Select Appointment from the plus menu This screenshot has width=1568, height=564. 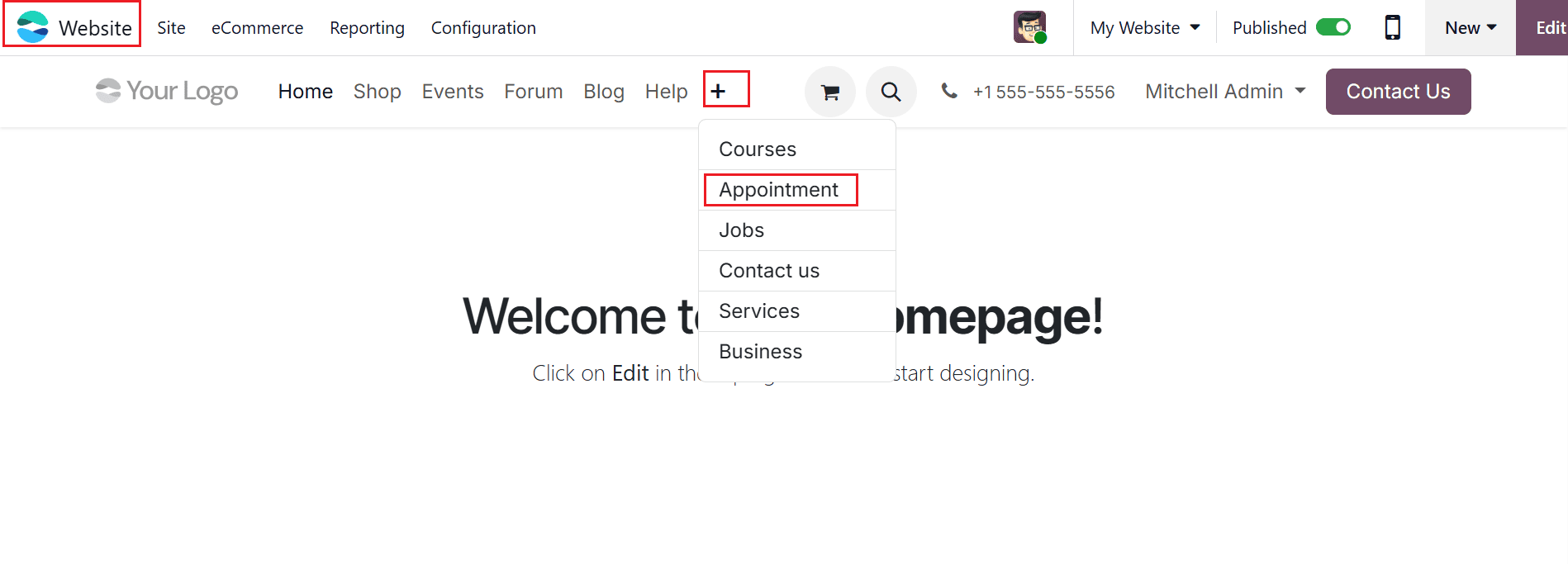(x=779, y=189)
